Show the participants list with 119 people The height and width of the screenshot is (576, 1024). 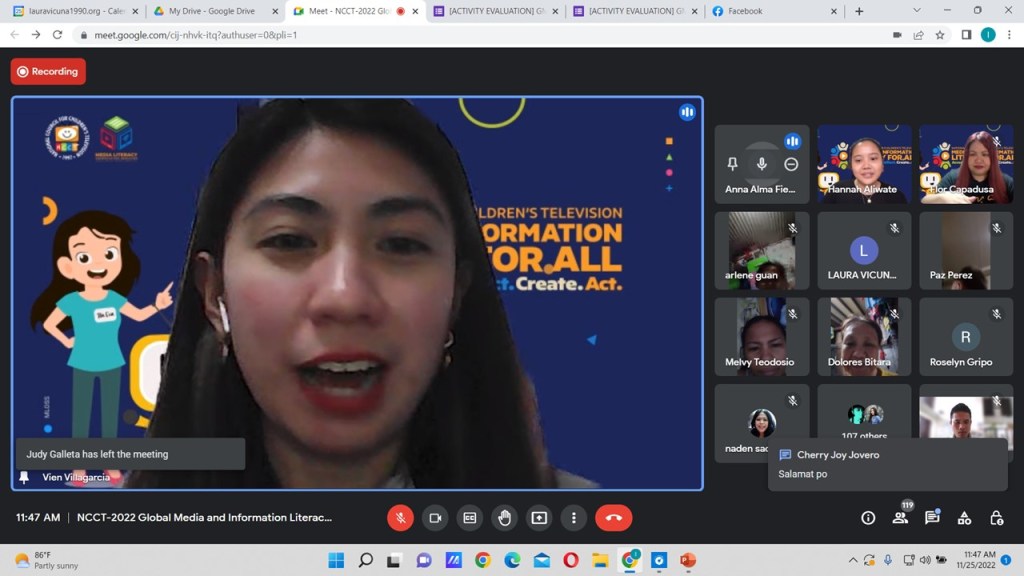[x=900, y=517]
